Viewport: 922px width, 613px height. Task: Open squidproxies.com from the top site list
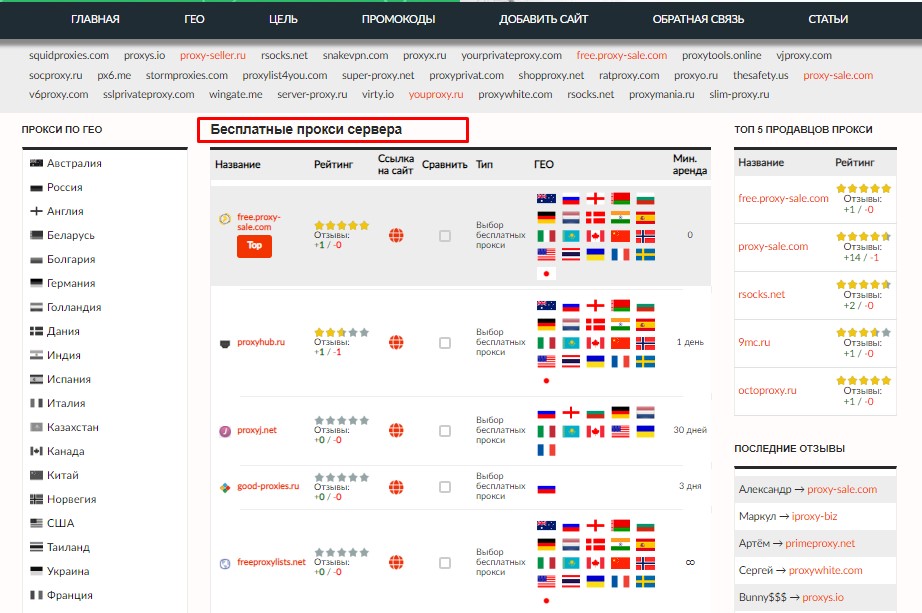(x=69, y=55)
